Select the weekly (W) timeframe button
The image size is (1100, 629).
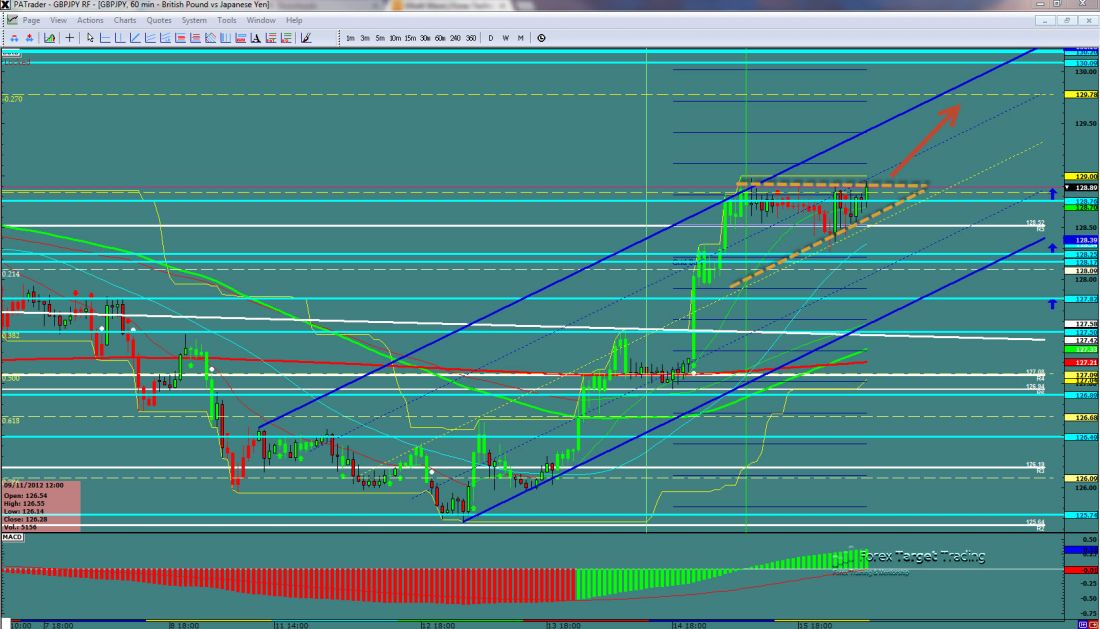coord(506,38)
